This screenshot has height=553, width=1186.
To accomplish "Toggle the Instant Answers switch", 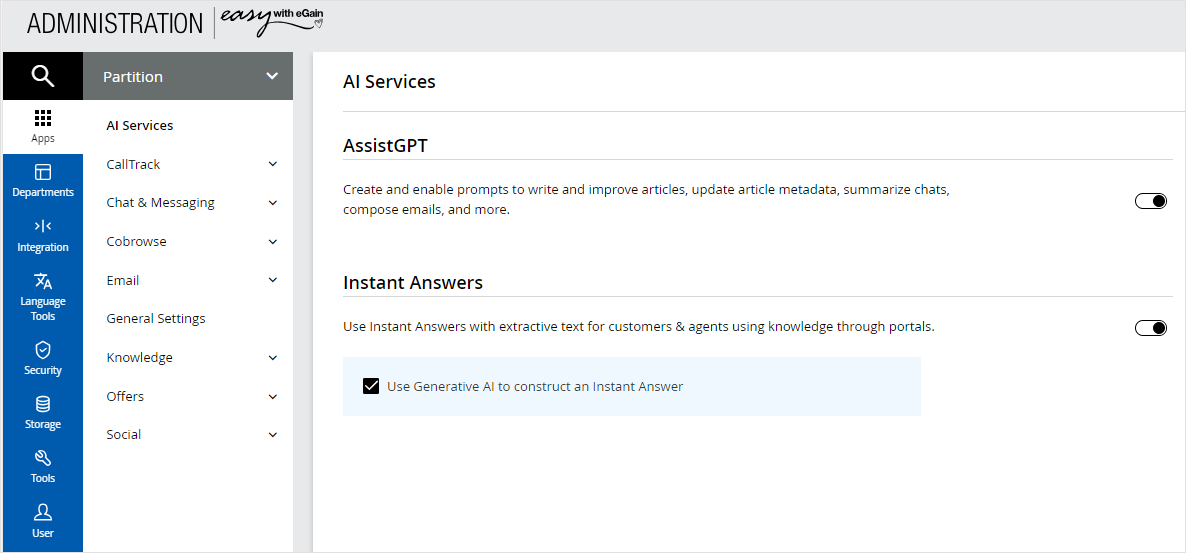I will [1150, 328].
